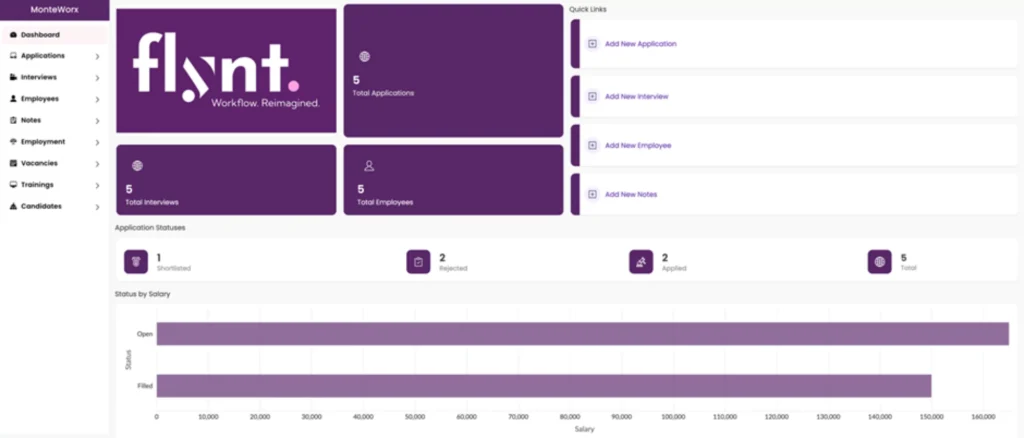Click the flynt logo banner
The image size is (1024, 438).
click(x=226, y=71)
